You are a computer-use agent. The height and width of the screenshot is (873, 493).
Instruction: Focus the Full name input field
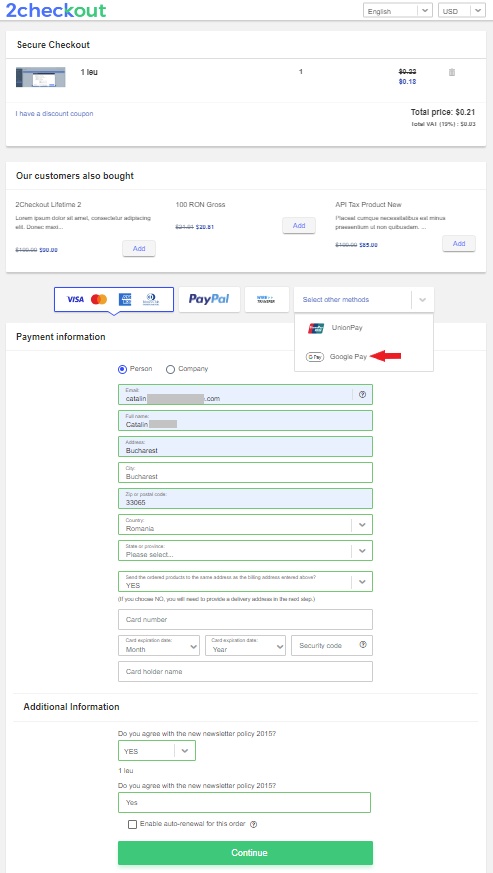click(245, 420)
